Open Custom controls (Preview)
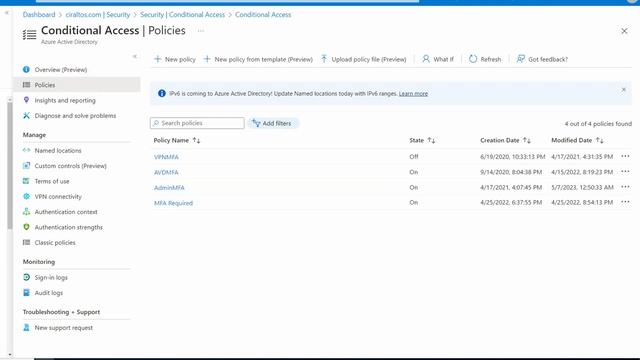The height and width of the screenshot is (360, 640). tap(71, 166)
